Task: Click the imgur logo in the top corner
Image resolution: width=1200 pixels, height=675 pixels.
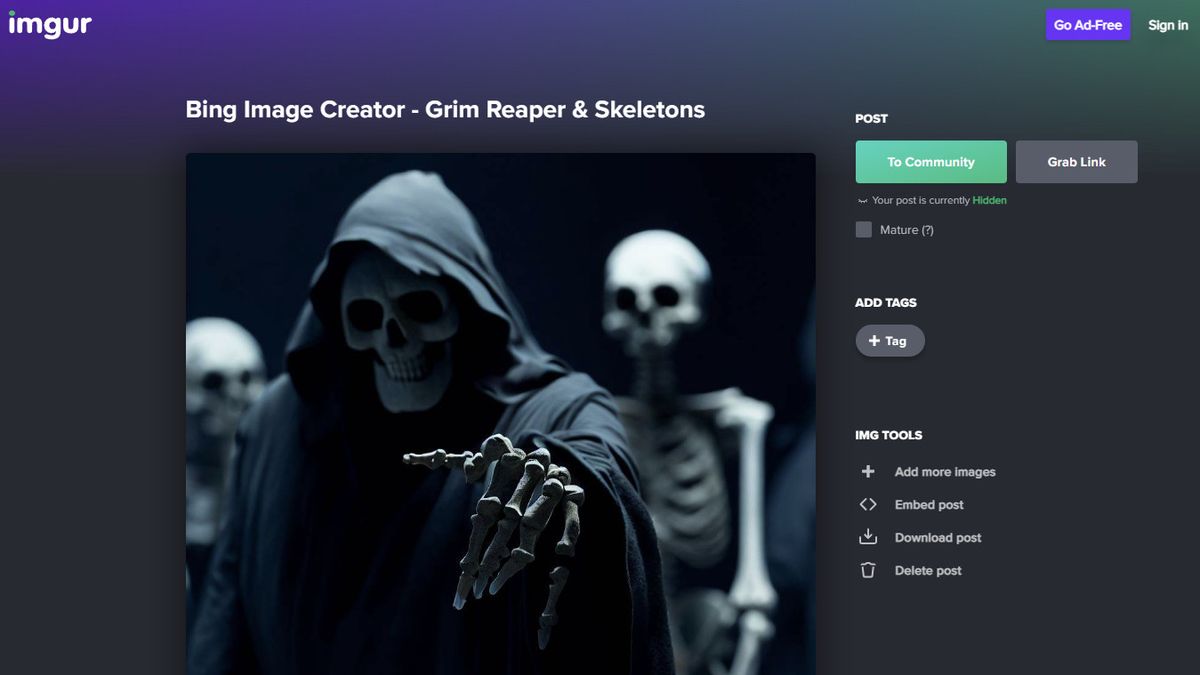Action: tap(50, 24)
